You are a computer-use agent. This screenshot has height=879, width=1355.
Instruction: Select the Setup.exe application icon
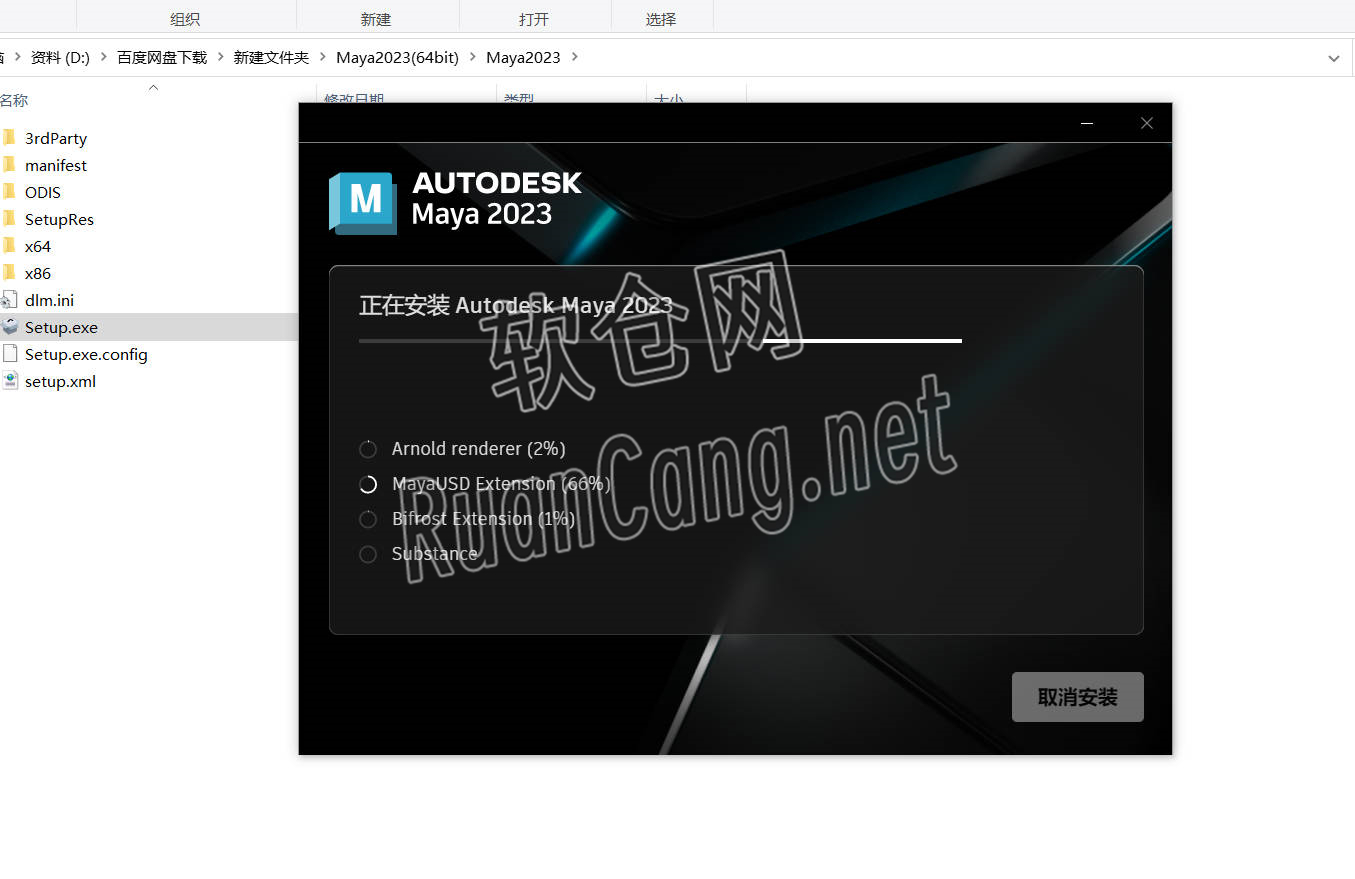[x=9, y=327]
